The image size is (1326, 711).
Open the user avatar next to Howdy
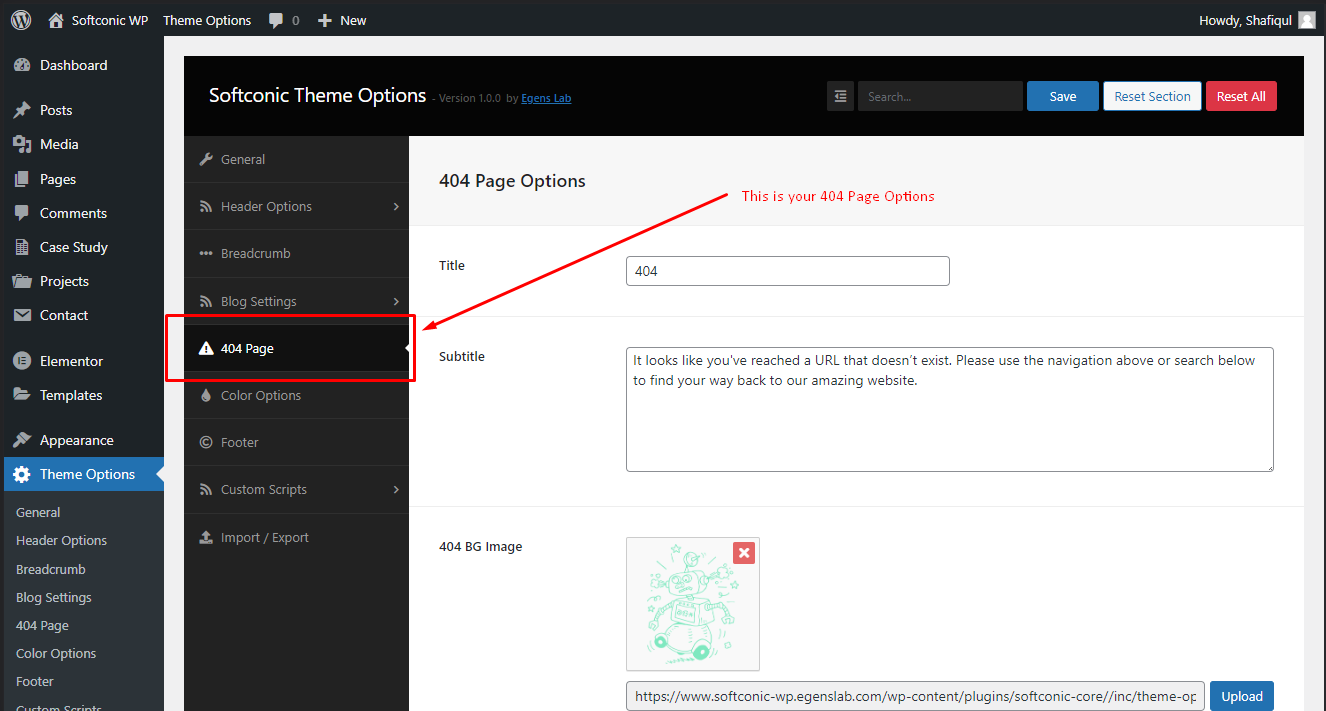(1306, 20)
